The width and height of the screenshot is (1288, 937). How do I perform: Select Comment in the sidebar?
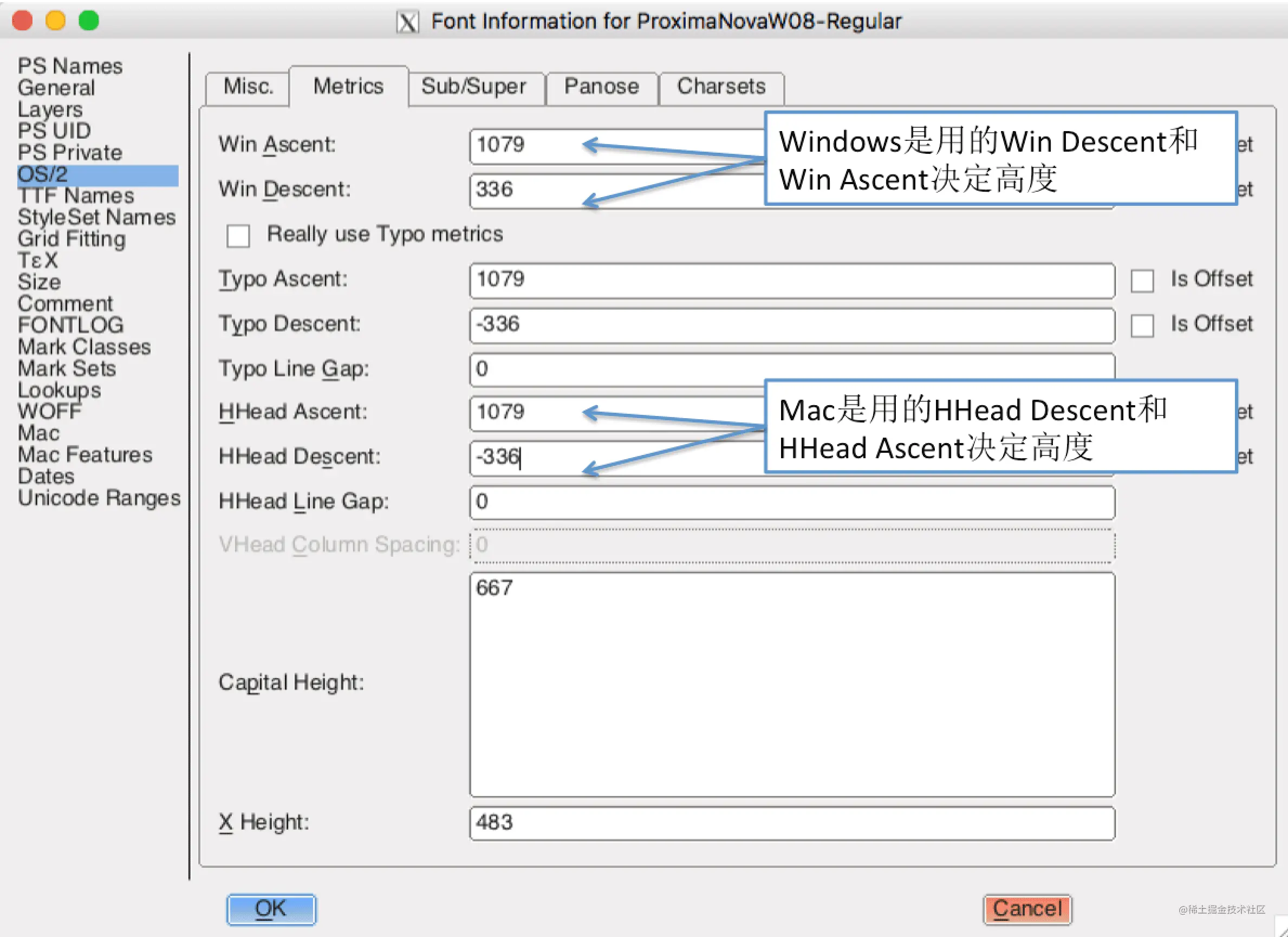[66, 303]
